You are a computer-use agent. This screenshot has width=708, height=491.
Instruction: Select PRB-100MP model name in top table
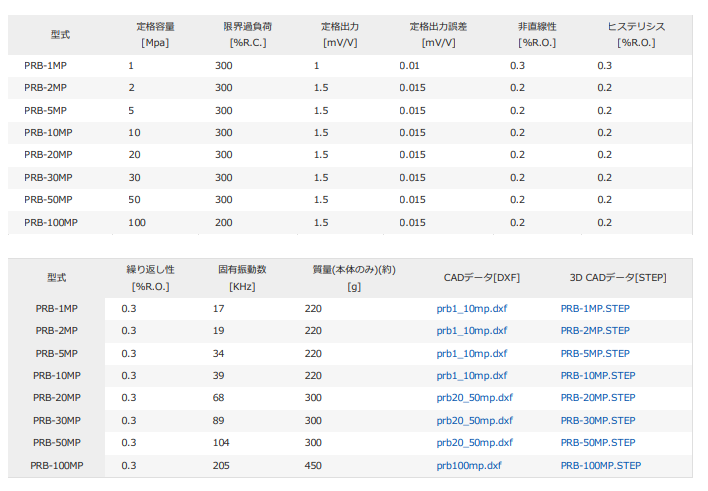(51, 223)
